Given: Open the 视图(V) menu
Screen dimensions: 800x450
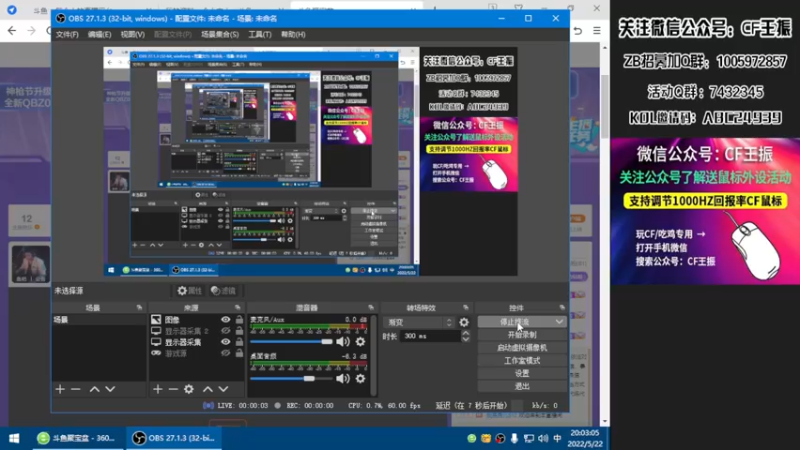Looking at the screenshot, I should 133,35.
